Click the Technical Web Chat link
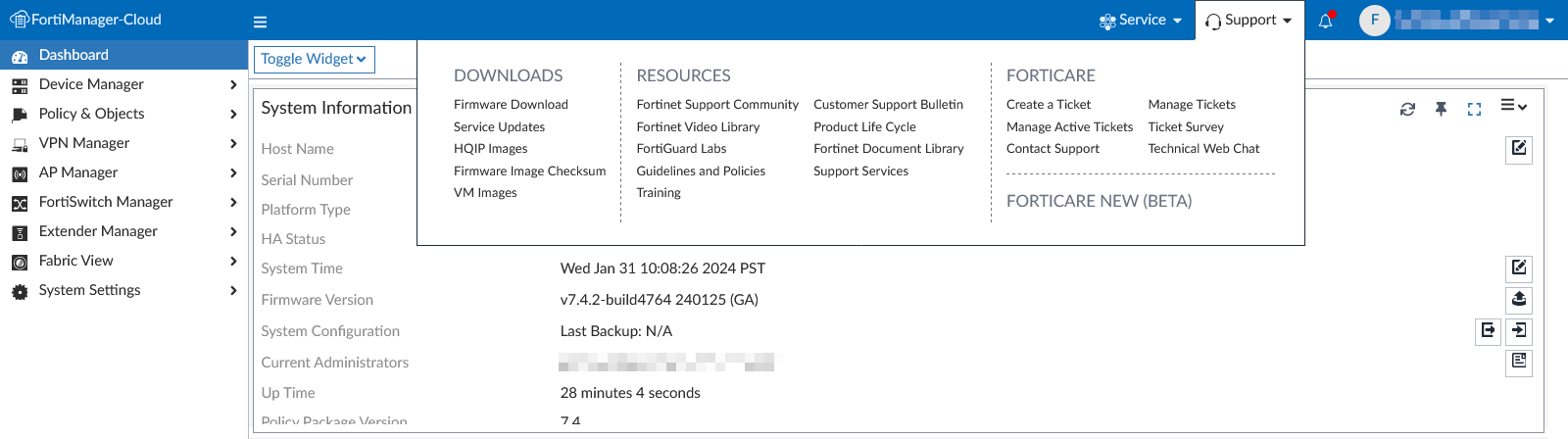The height and width of the screenshot is (439, 1568). pyautogui.click(x=1203, y=149)
